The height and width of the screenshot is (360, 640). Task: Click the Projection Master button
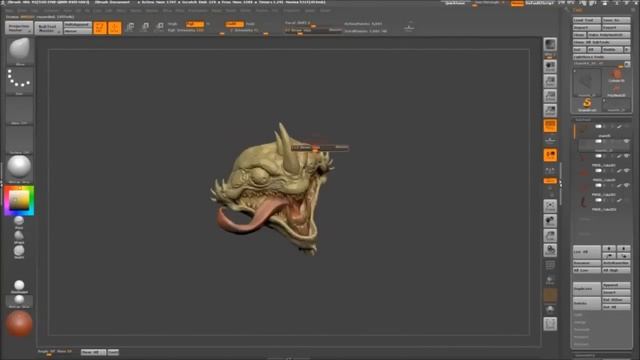tap(19, 28)
